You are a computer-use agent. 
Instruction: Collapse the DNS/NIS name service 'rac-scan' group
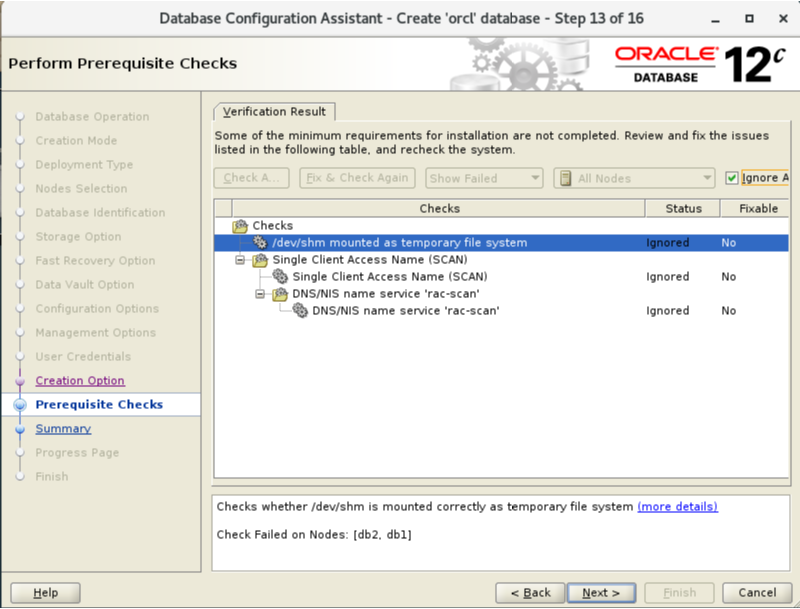click(x=260, y=294)
